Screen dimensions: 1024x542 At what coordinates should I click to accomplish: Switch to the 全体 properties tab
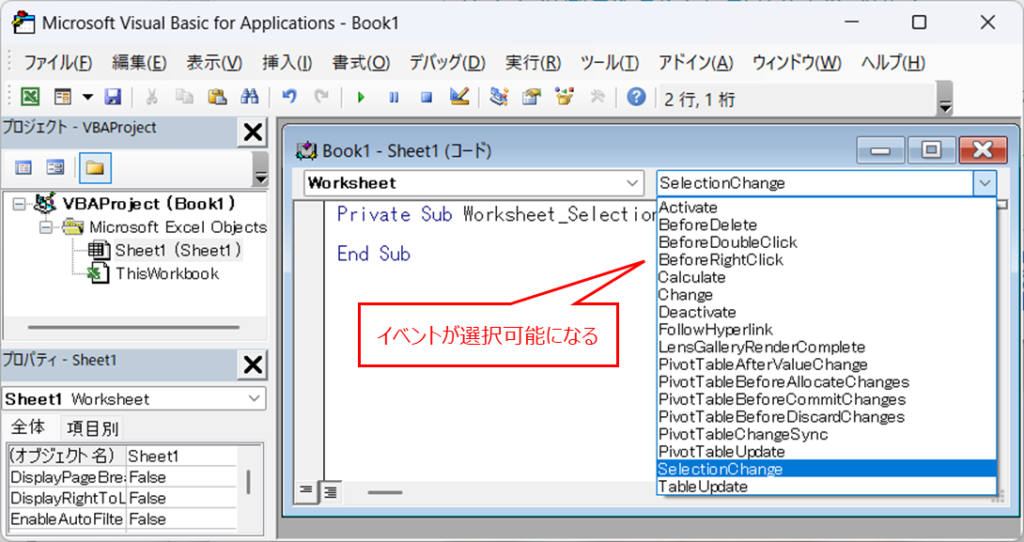pyautogui.click(x=29, y=428)
